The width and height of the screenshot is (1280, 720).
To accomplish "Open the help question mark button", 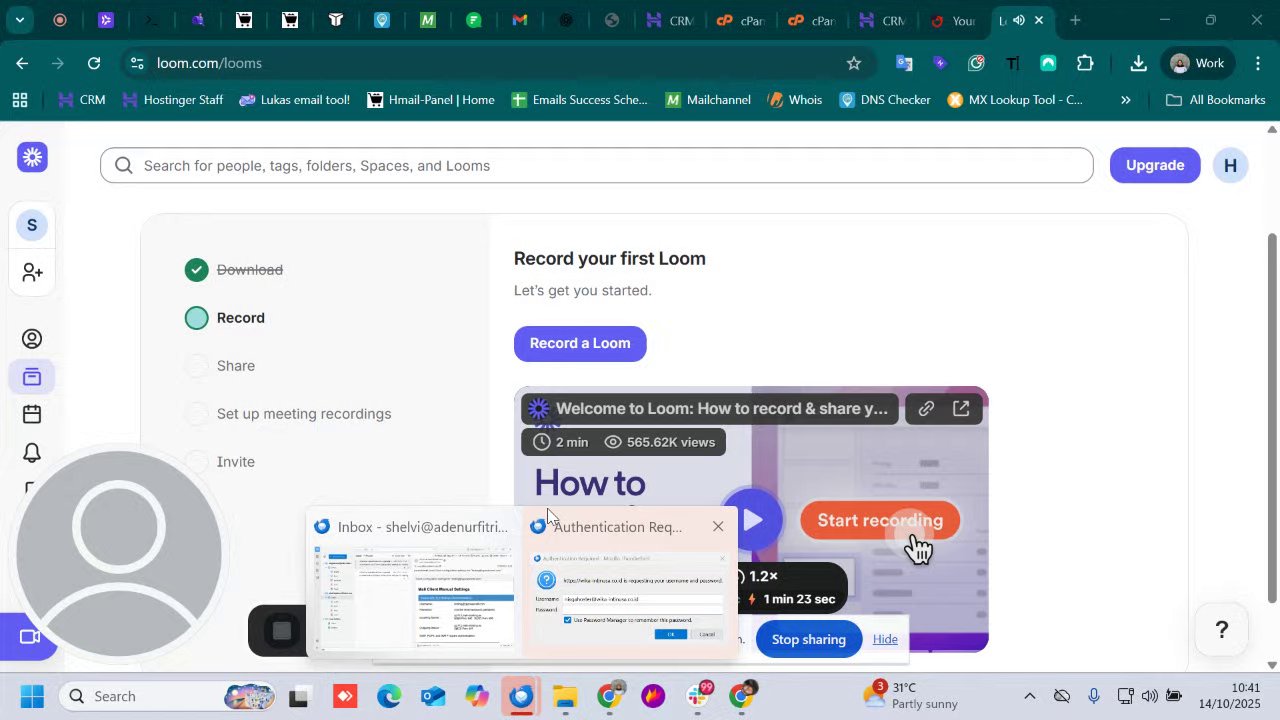I will pos(1221,629).
